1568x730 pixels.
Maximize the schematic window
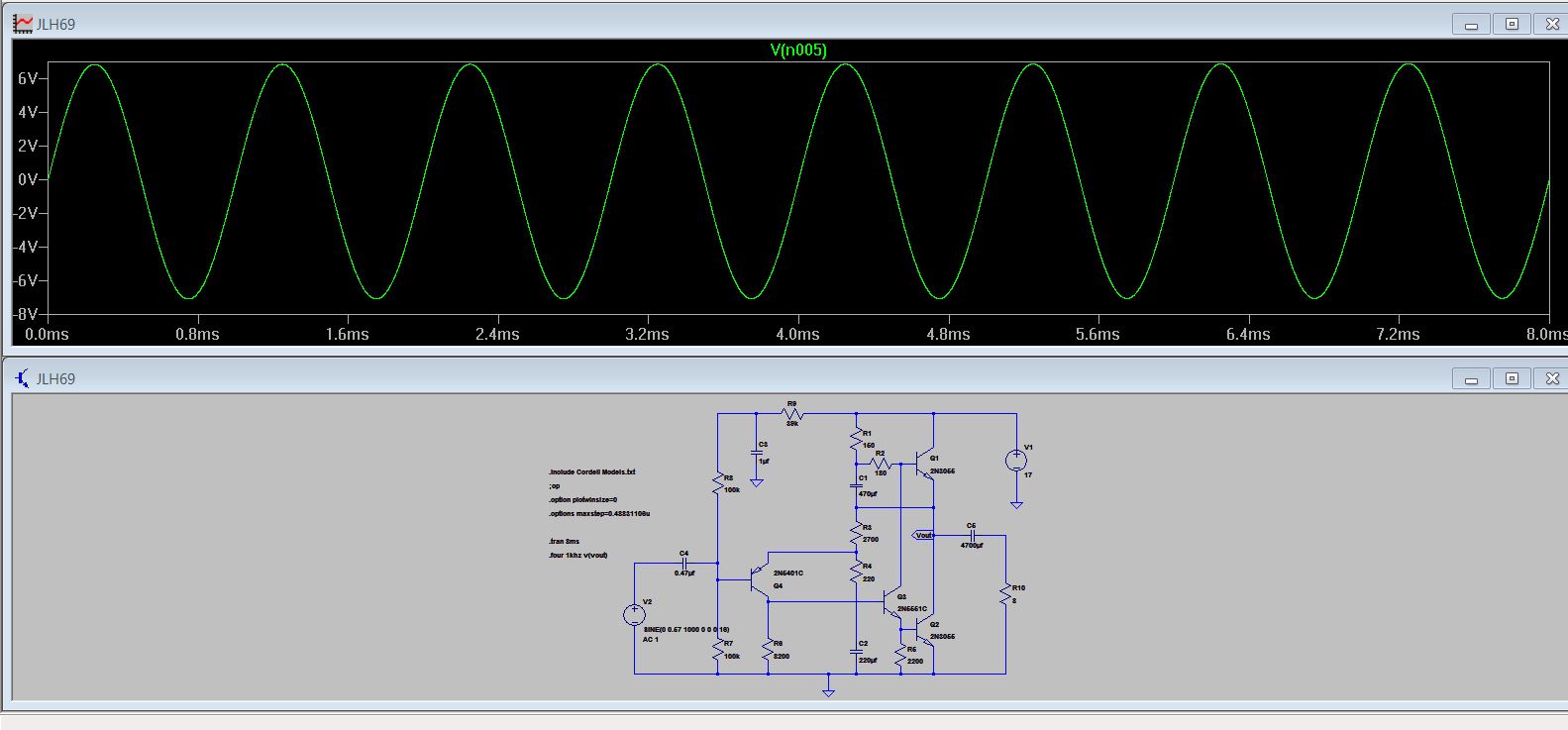click(1512, 378)
